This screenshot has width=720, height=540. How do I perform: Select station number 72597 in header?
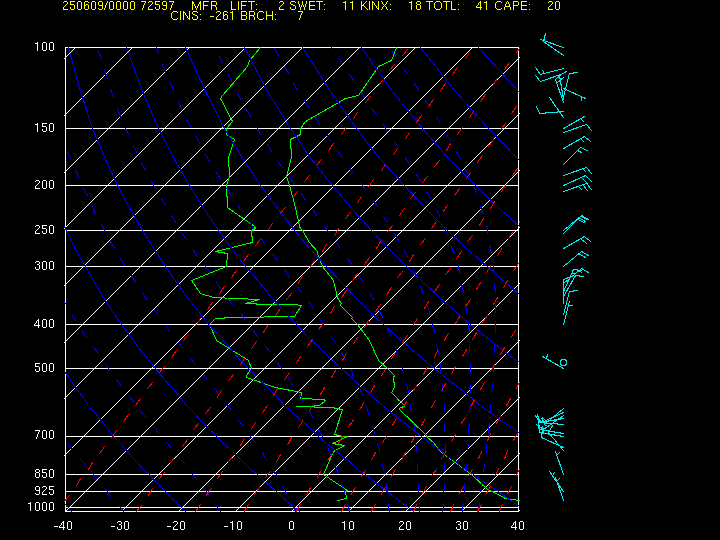(158, 6)
